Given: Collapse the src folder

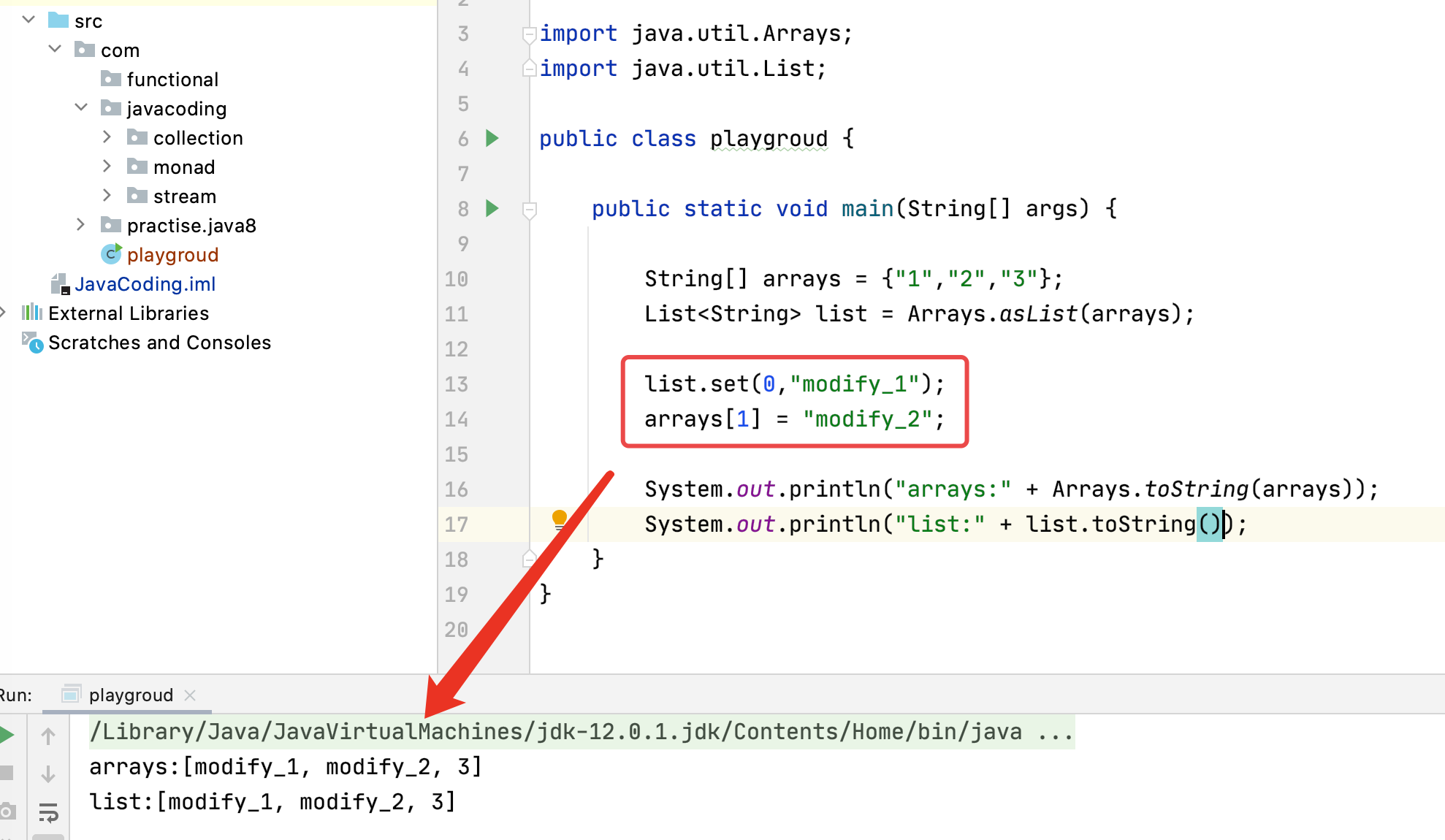Looking at the screenshot, I should [29, 20].
